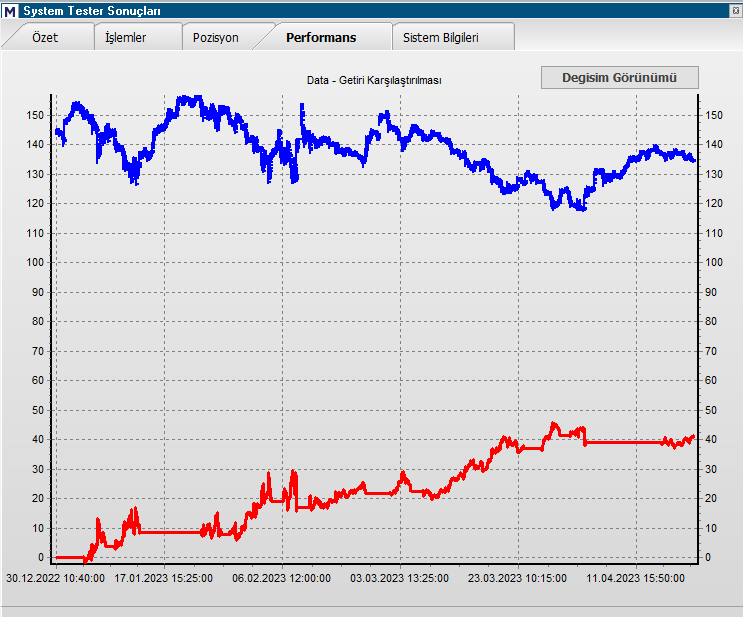The height and width of the screenshot is (617, 743).
Task: Click the date label 03.03.2023 13:25:00
Action: pyautogui.click(x=399, y=578)
